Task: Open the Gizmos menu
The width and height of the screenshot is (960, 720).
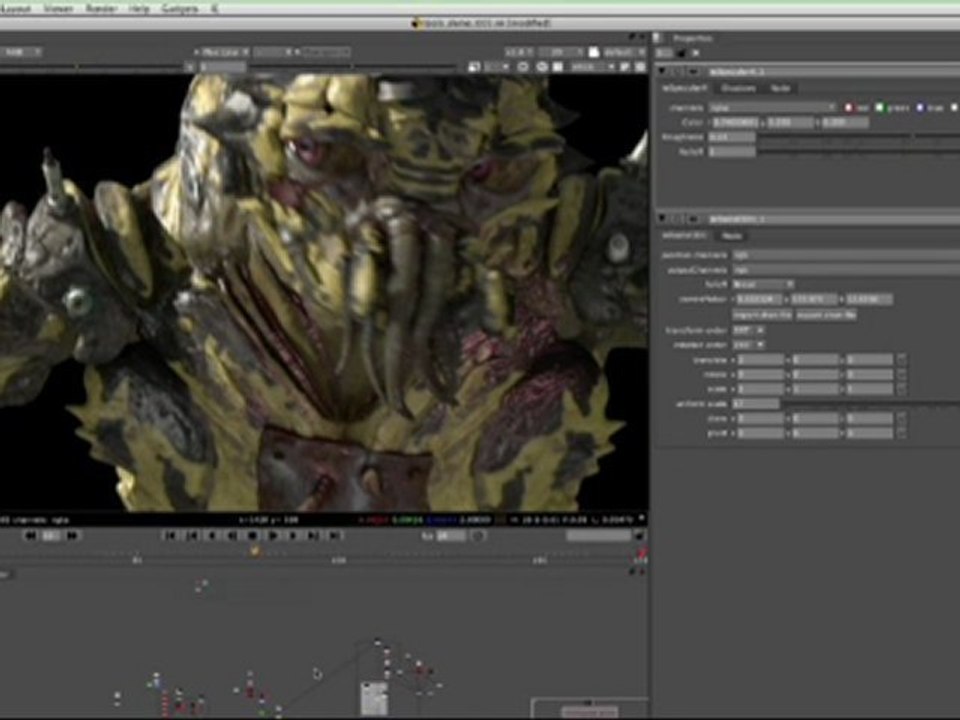Action: tap(179, 9)
